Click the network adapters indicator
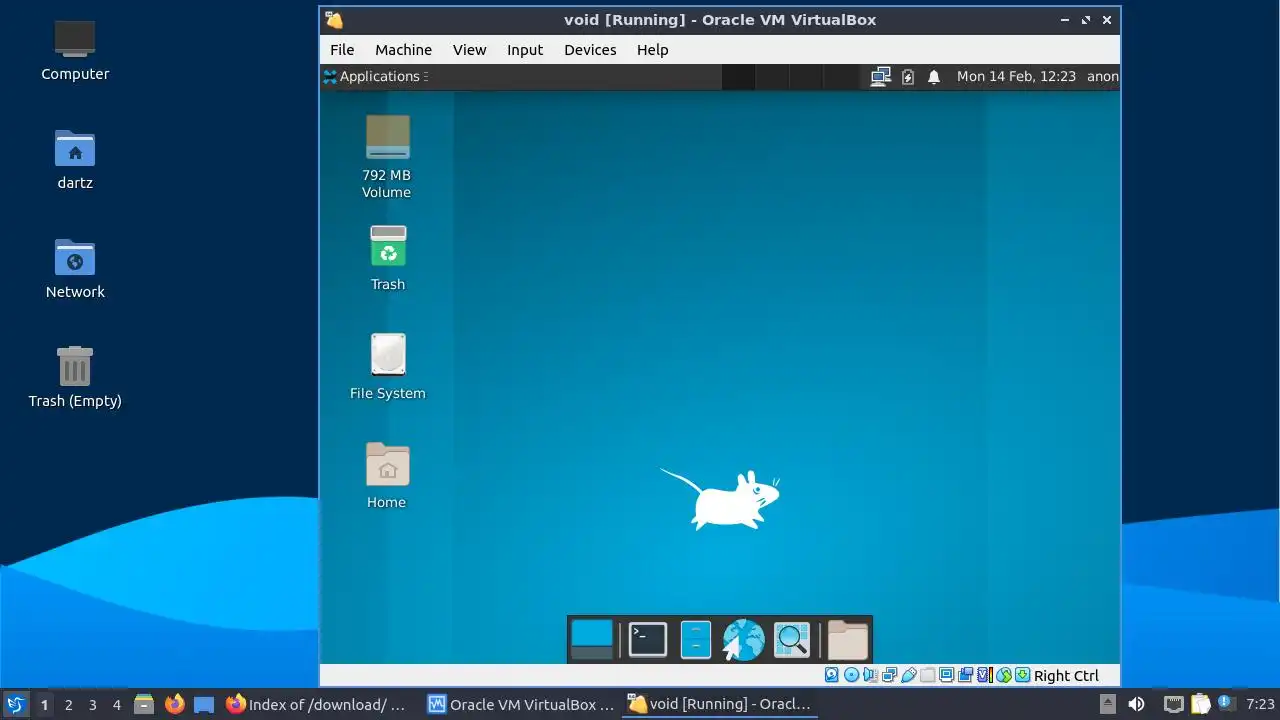 point(890,675)
